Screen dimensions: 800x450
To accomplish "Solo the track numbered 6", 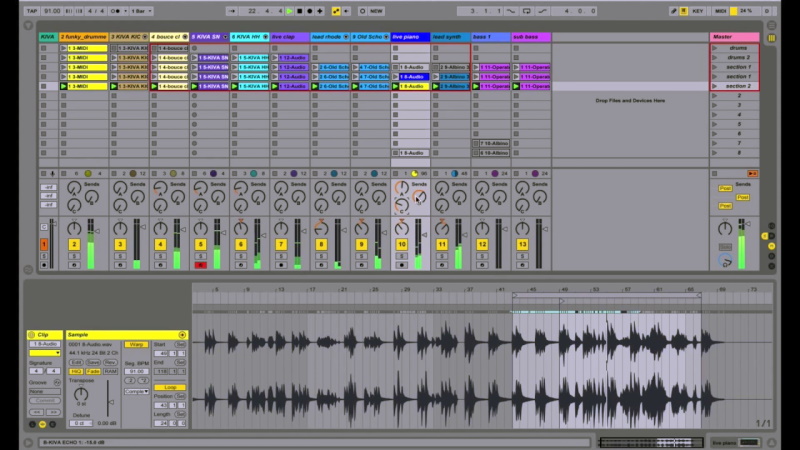I will pos(241,256).
